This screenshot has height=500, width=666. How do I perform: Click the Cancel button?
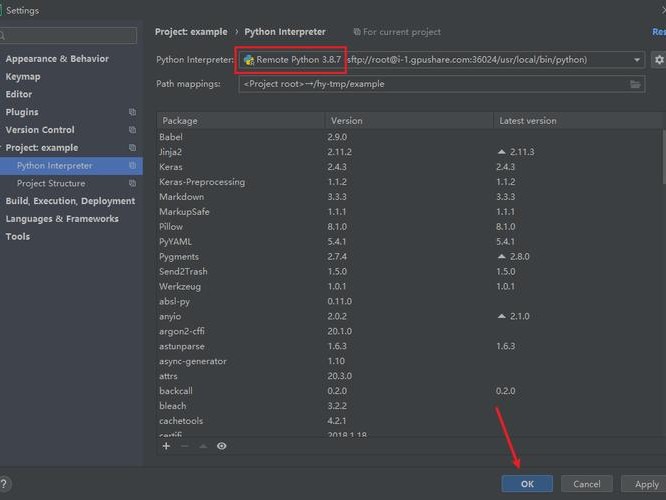(587, 484)
